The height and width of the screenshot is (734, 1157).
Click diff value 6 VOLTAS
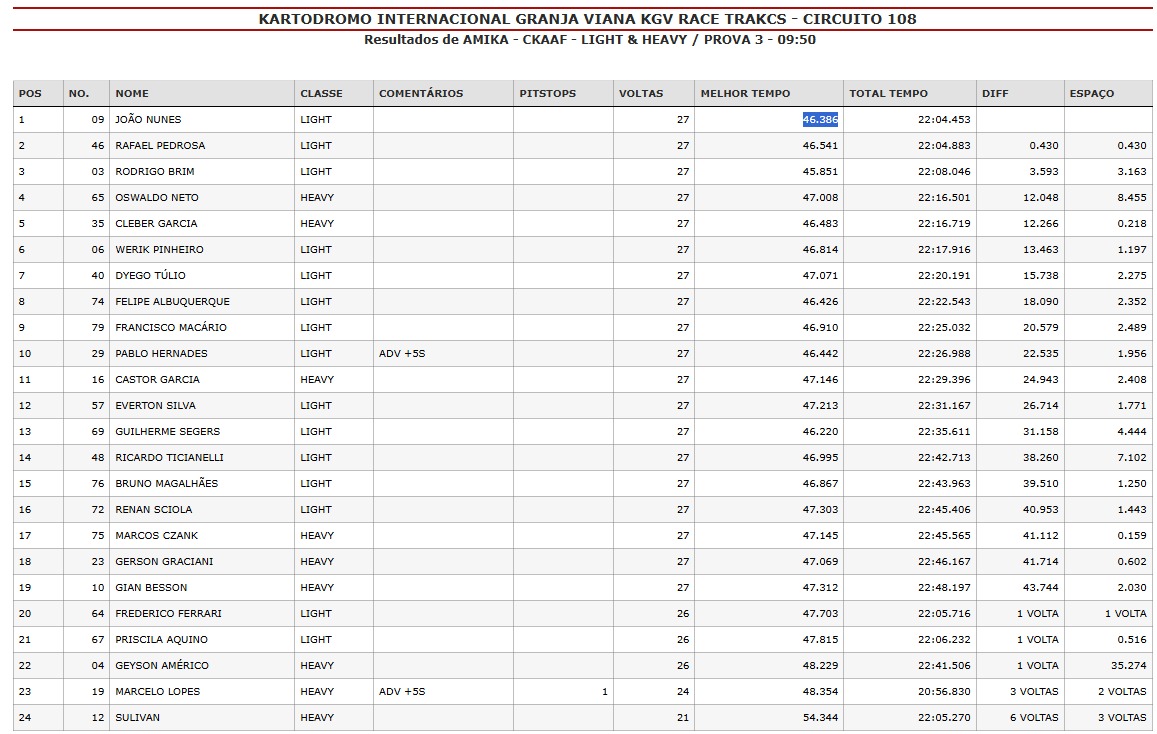pos(1035,718)
